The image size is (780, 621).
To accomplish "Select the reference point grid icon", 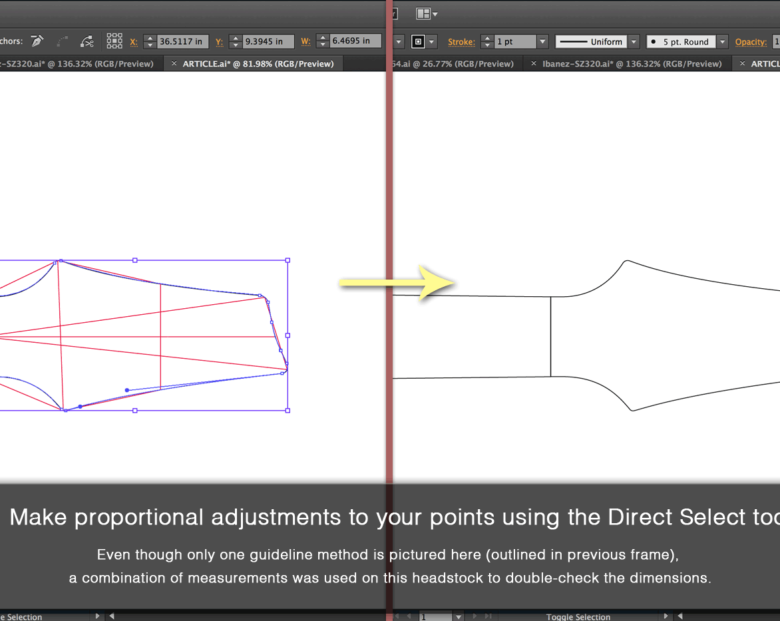I will click(x=115, y=41).
